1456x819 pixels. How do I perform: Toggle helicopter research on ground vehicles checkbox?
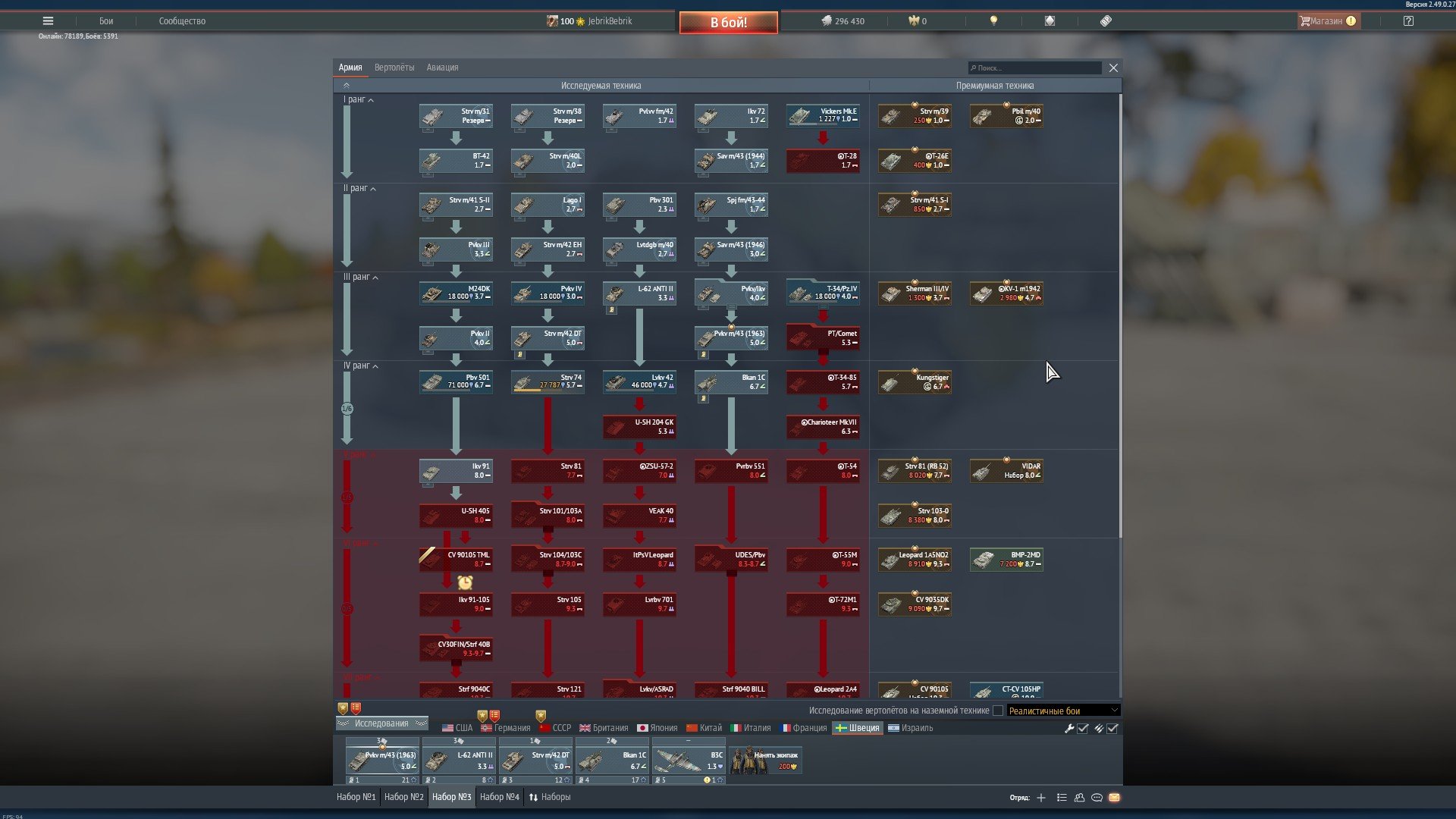[998, 711]
